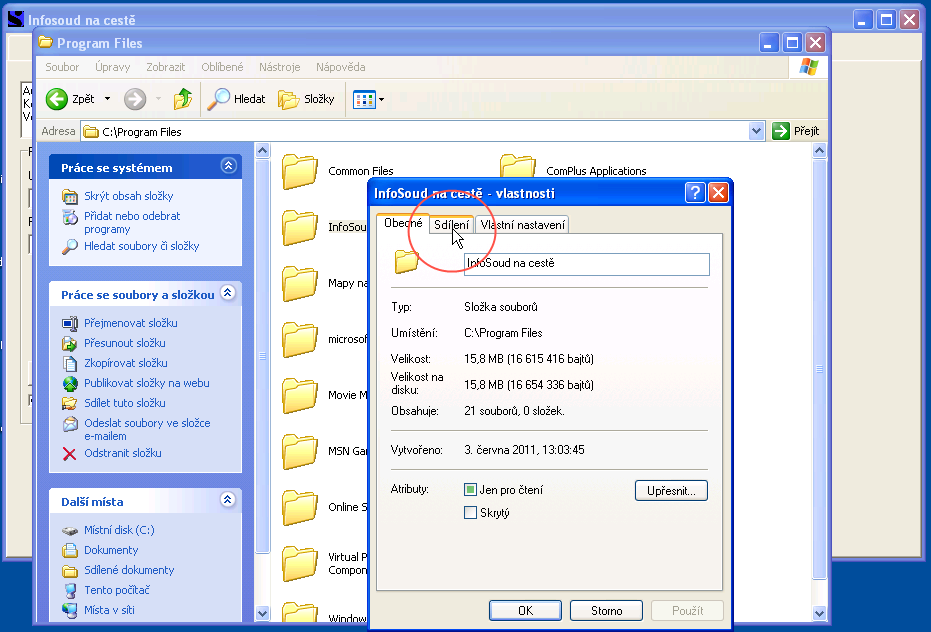Open the Zobrazit menu
This screenshot has height=632, width=931.
pos(166,67)
